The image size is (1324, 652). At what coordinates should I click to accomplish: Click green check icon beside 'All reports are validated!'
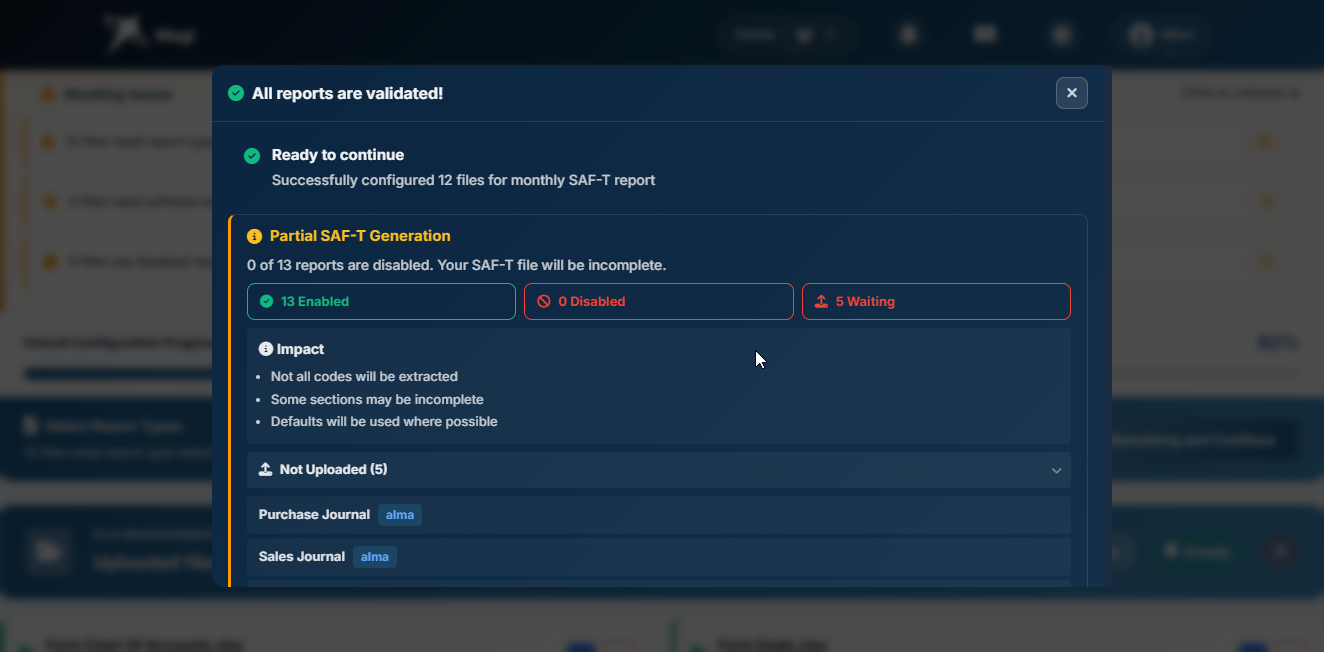click(x=236, y=93)
